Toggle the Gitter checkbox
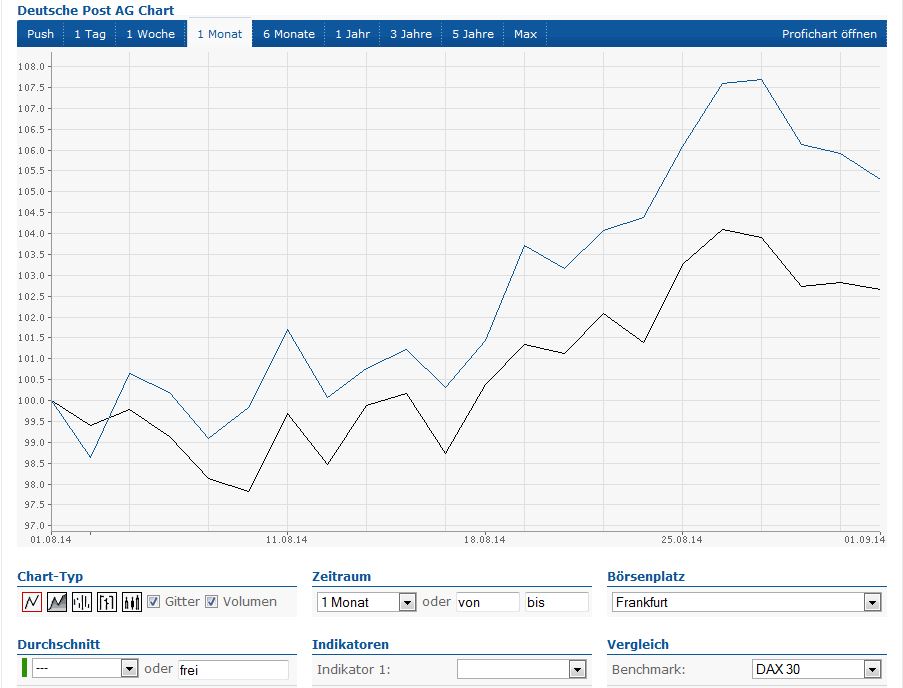903x688 pixels. 153,602
